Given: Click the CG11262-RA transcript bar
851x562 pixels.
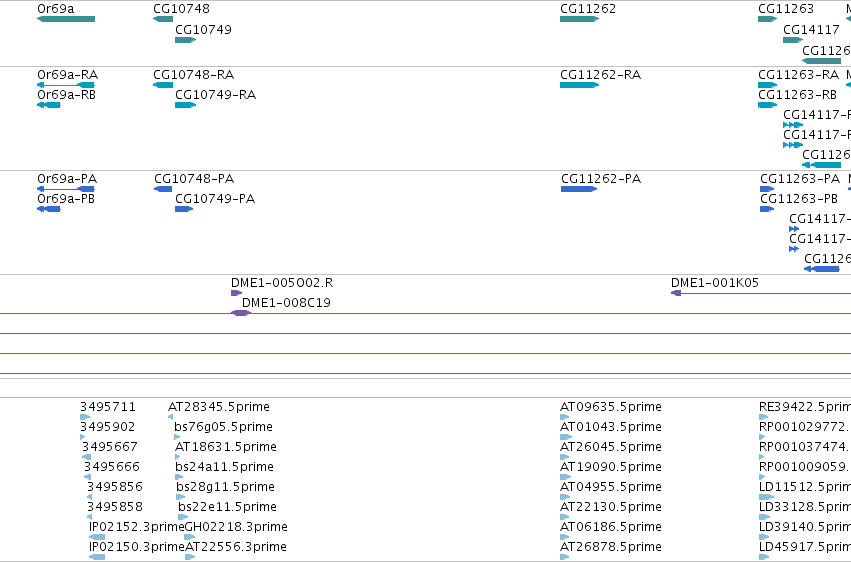Looking at the screenshot, I should pos(579,85).
